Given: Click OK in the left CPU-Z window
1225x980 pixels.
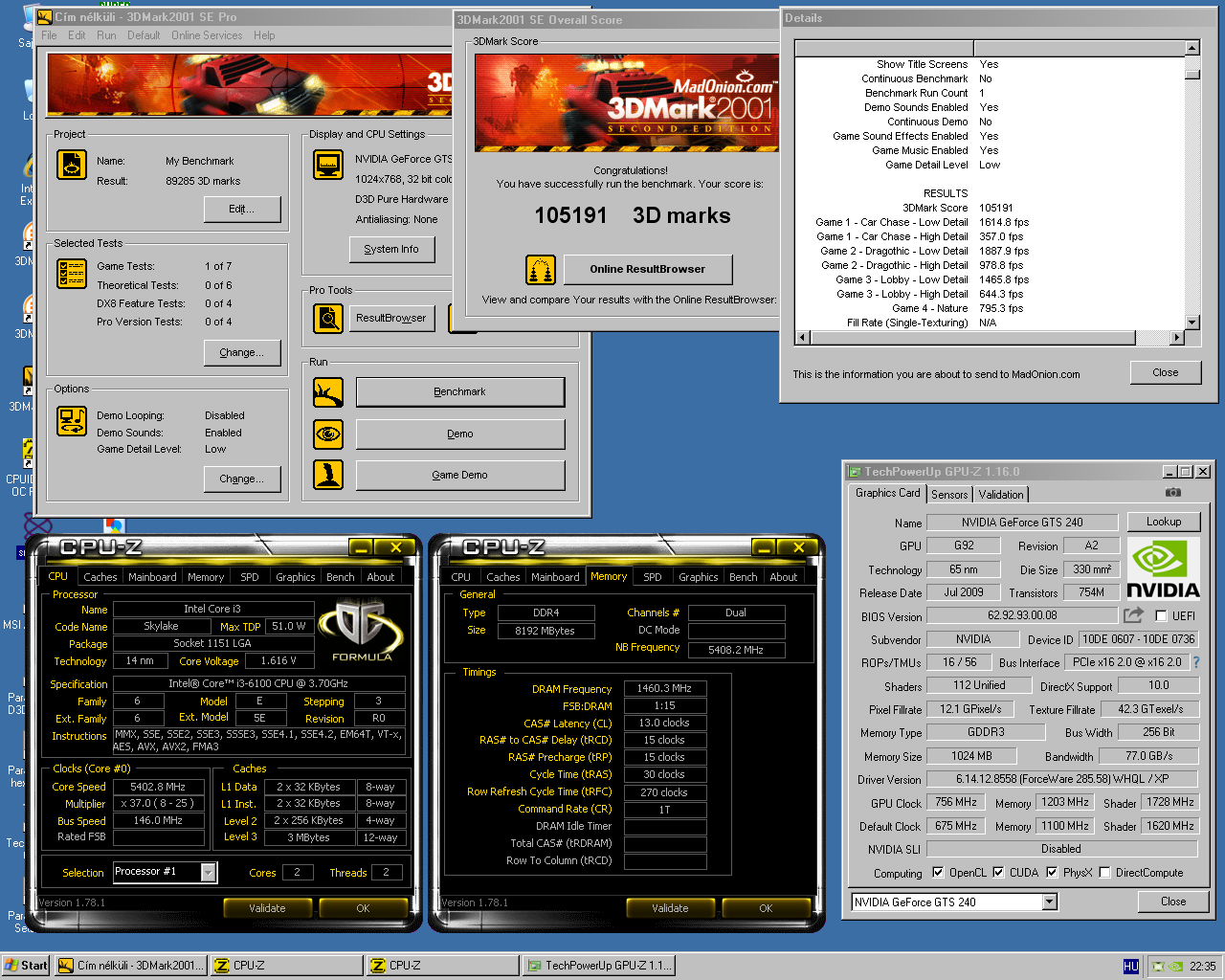Looking at the screenshot, I should 363,908.
